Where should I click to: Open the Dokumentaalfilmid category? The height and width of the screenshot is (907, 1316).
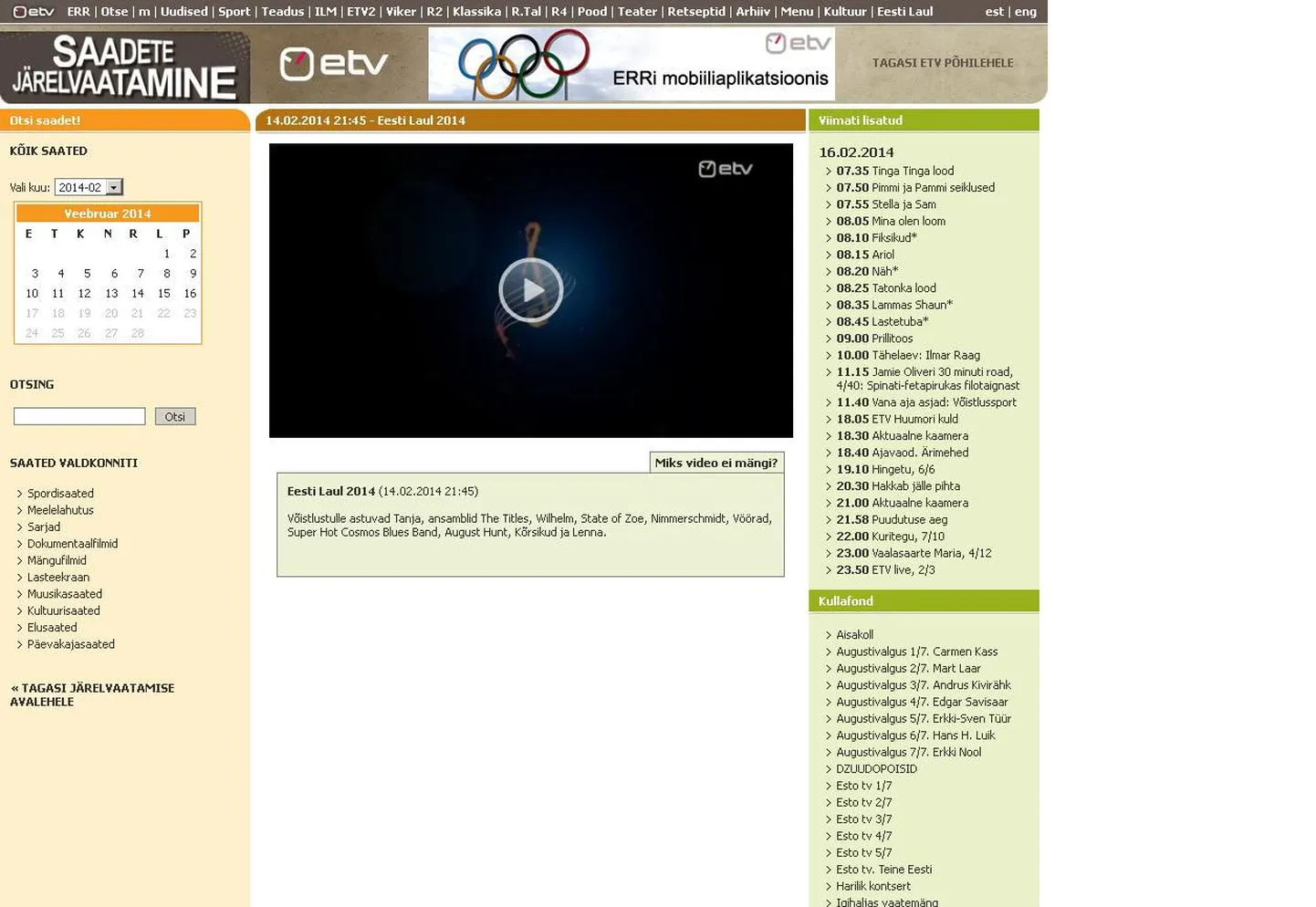(x=72, y=544)
